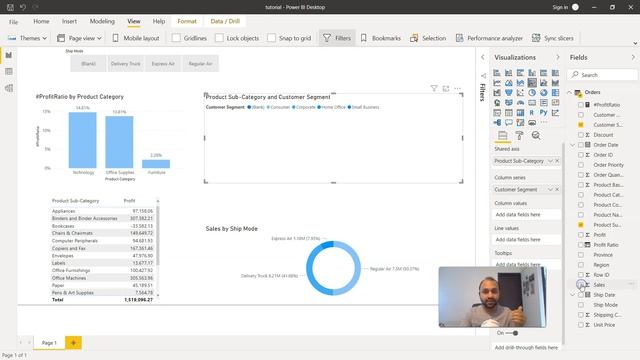This screenshot has height=360, width=640.
Task: Check the Ship Mode field checkbox
Action: [x=580, y=305]
